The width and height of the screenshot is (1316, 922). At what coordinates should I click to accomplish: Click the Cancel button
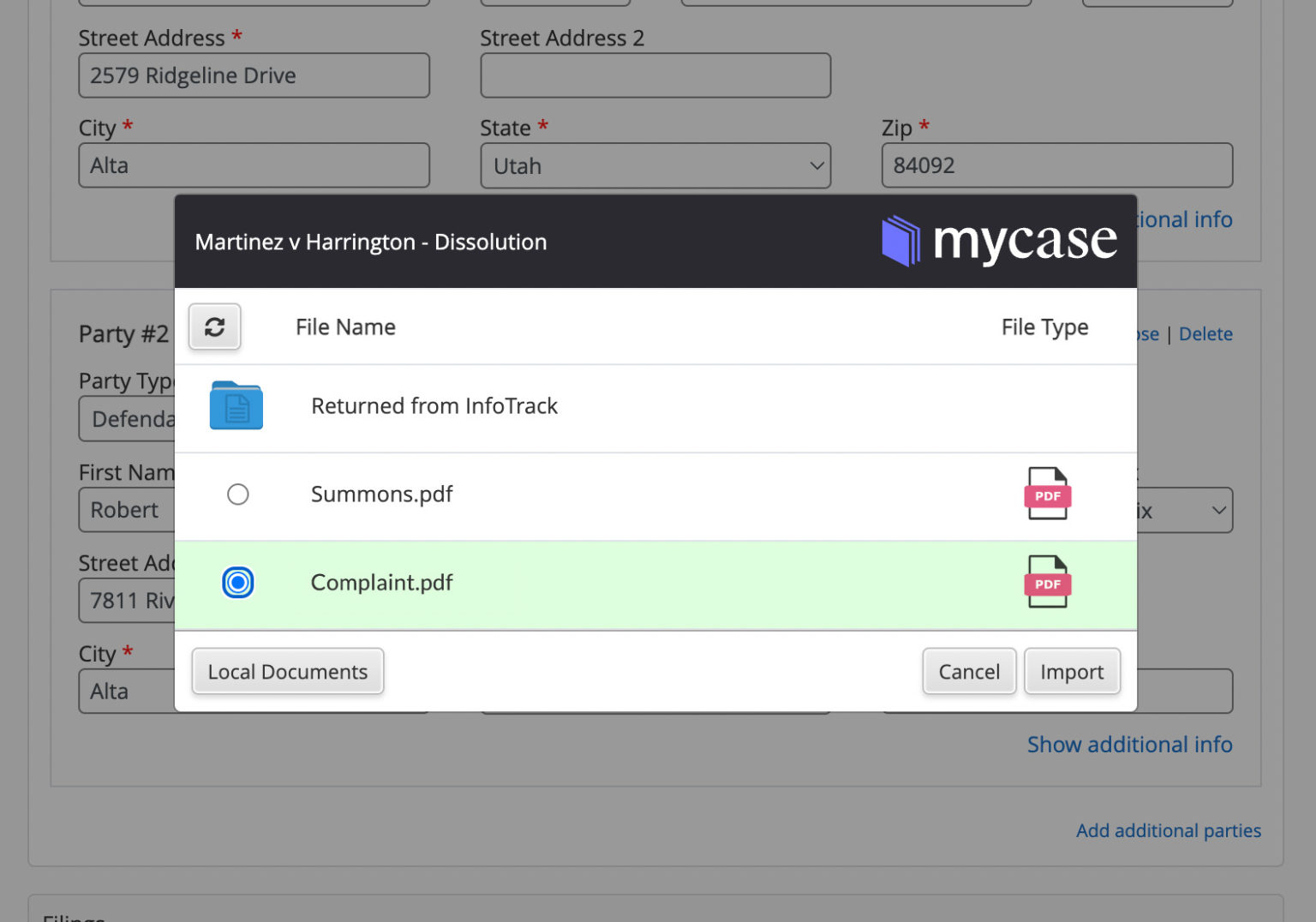pyautogui.click(x=969, y=672)
